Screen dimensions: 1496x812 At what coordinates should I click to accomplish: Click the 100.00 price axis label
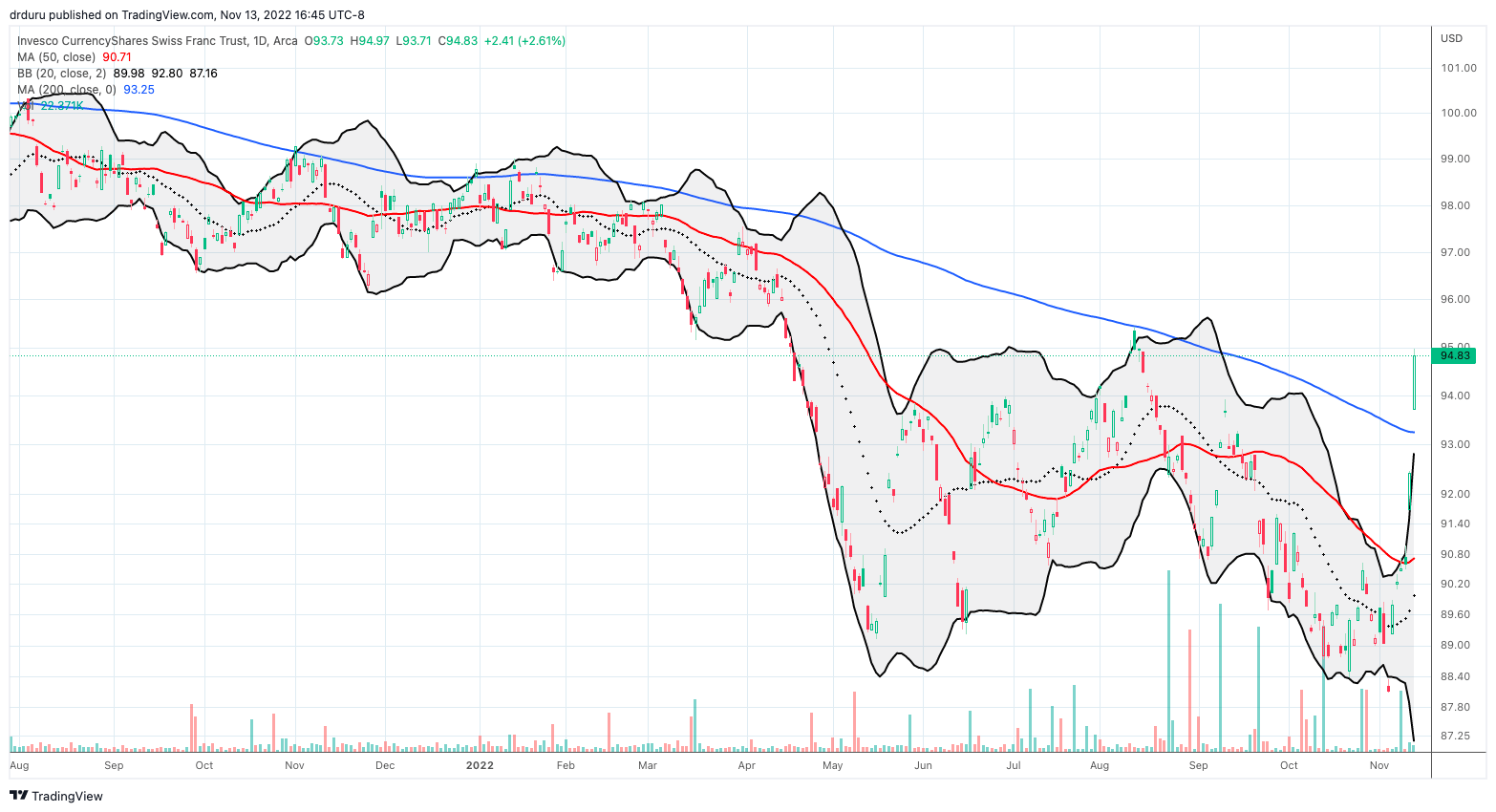click(1458, 113)
